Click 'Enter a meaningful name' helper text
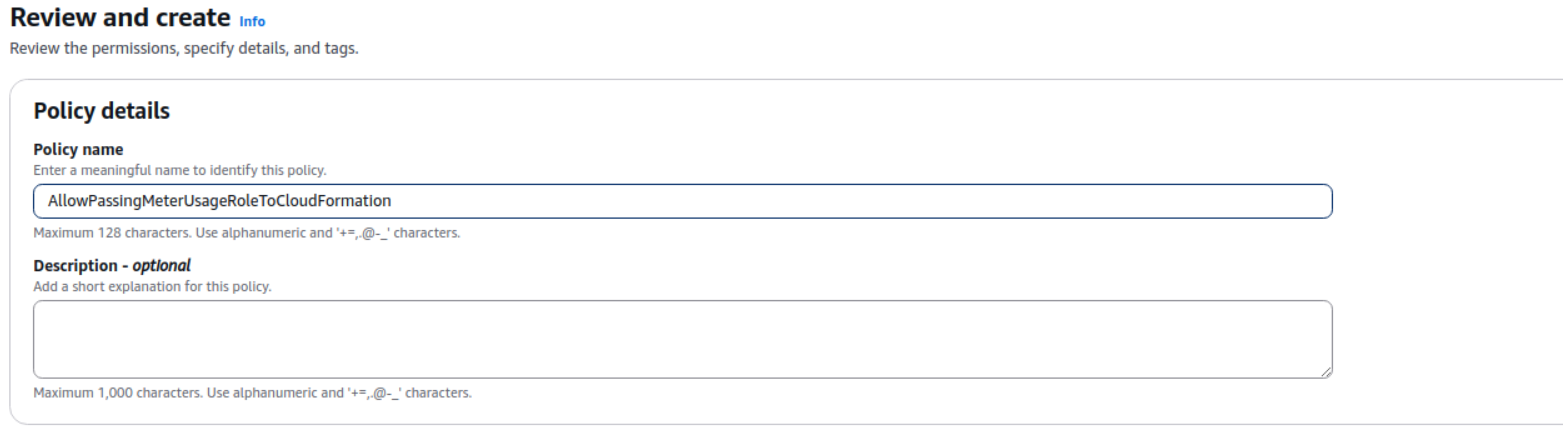The width and height of the screenshot is (1563, 431). click(x=180, y=170)
